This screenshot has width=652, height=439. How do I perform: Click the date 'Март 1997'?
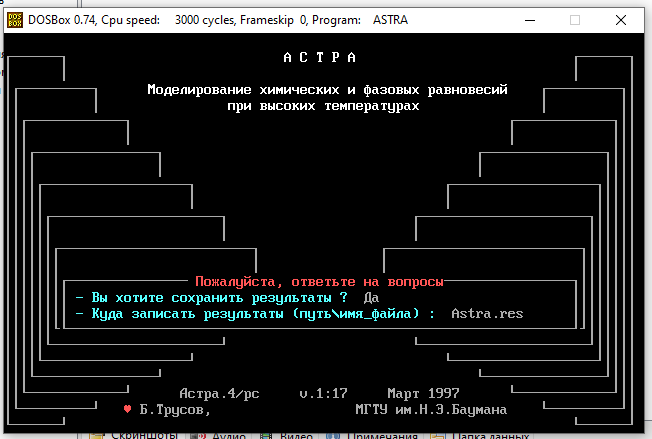(x=423, y=393)
